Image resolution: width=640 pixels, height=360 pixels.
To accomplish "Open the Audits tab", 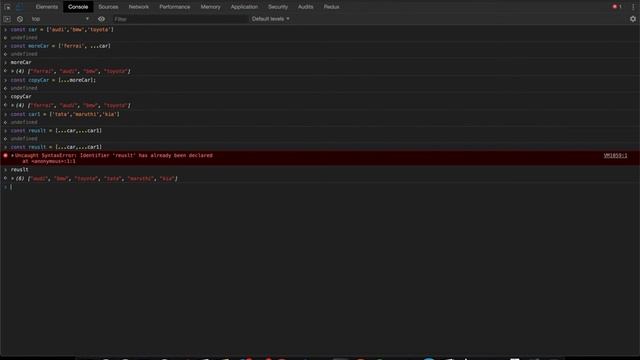I will pos(305,7).
